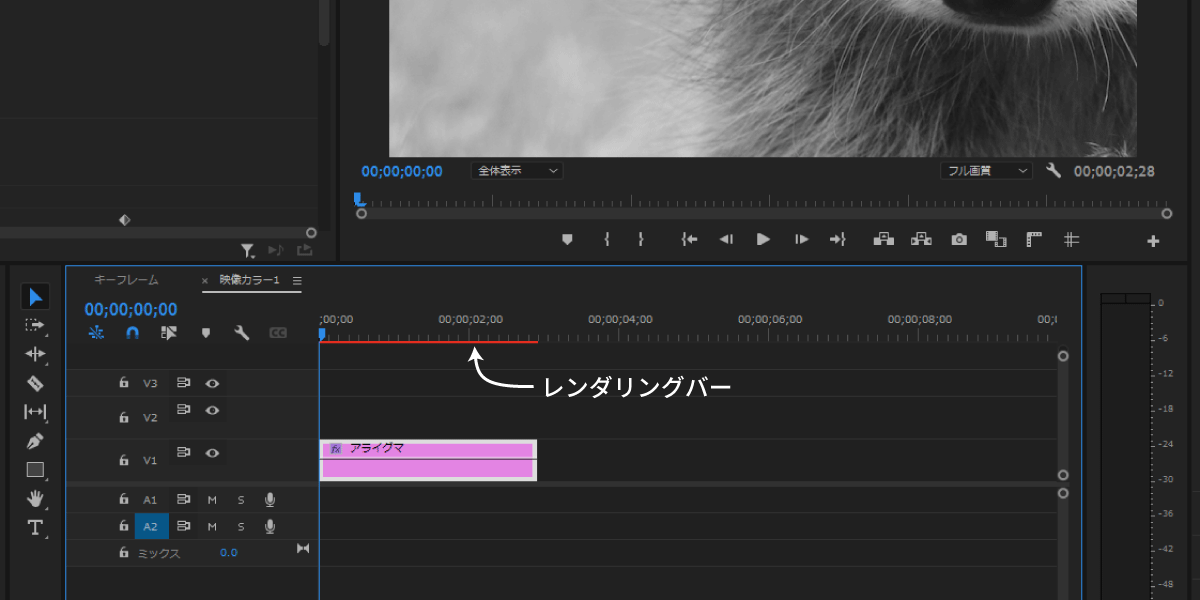
Task: Click the filter funnel icon in left panel
Action: [247, 250]
